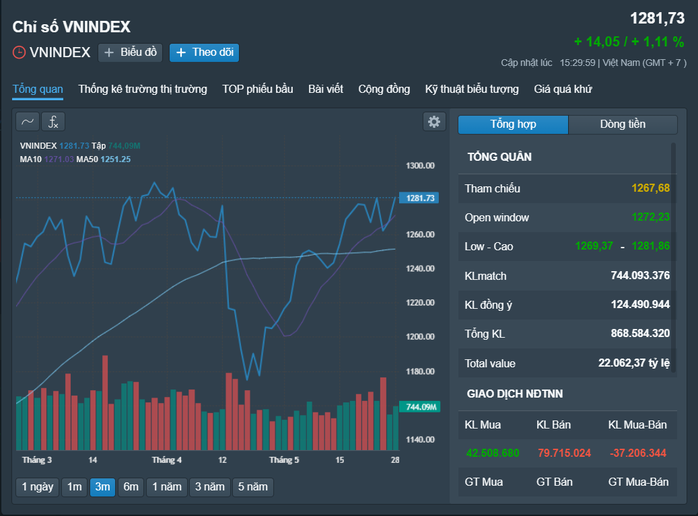Click KL Mua-Bán value -37.206.344
The image size is (698, 516).
(638, 453)
